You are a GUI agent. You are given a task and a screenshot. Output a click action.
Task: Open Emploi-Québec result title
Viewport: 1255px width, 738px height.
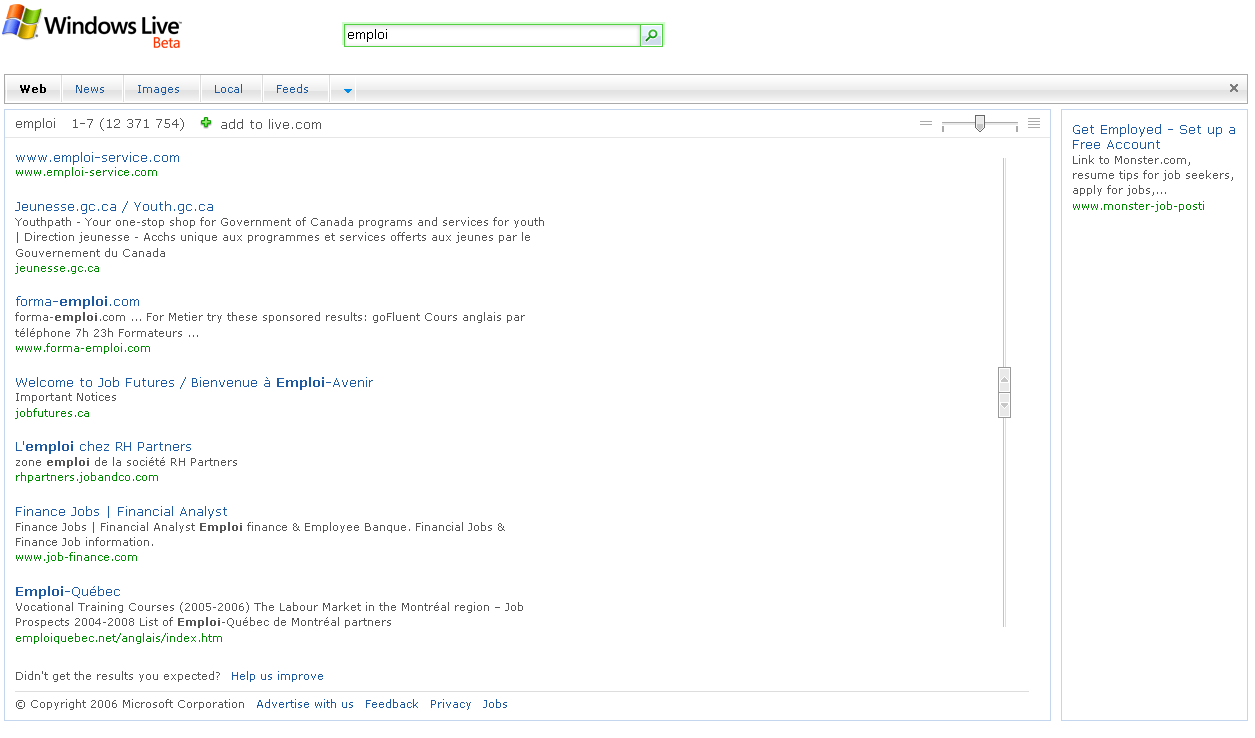click(x=68, y=591)
